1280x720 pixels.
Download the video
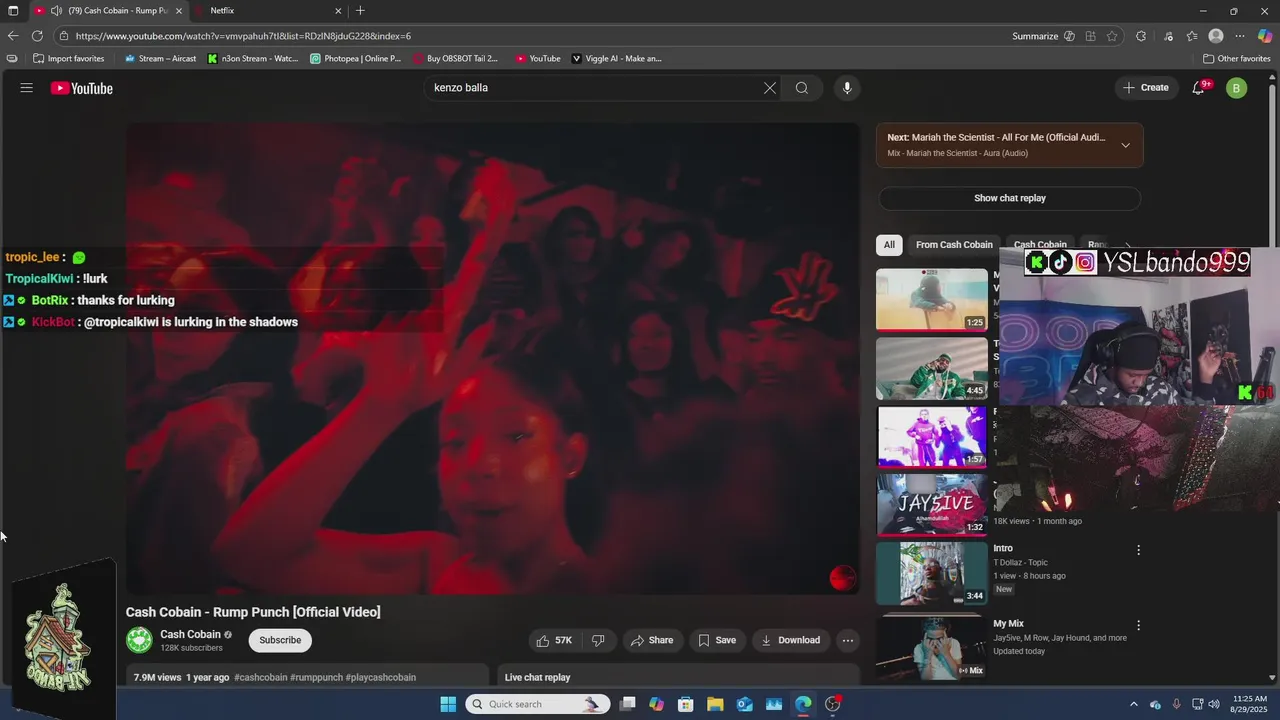790,640
